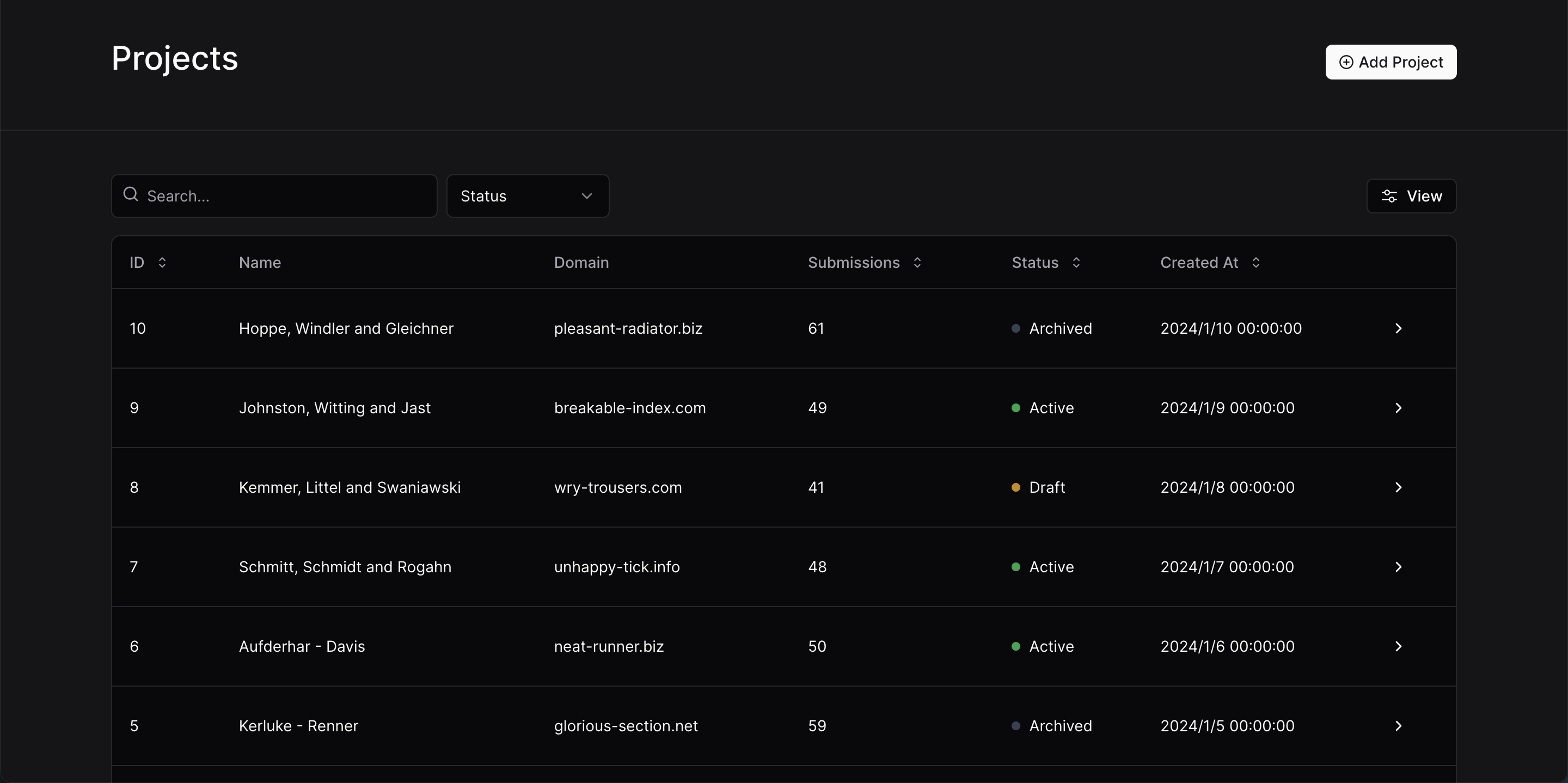The height and width of the screenshot is (783, 1568).
Task: Sort by the Status column header
Action: click(x=1046, y=262)
